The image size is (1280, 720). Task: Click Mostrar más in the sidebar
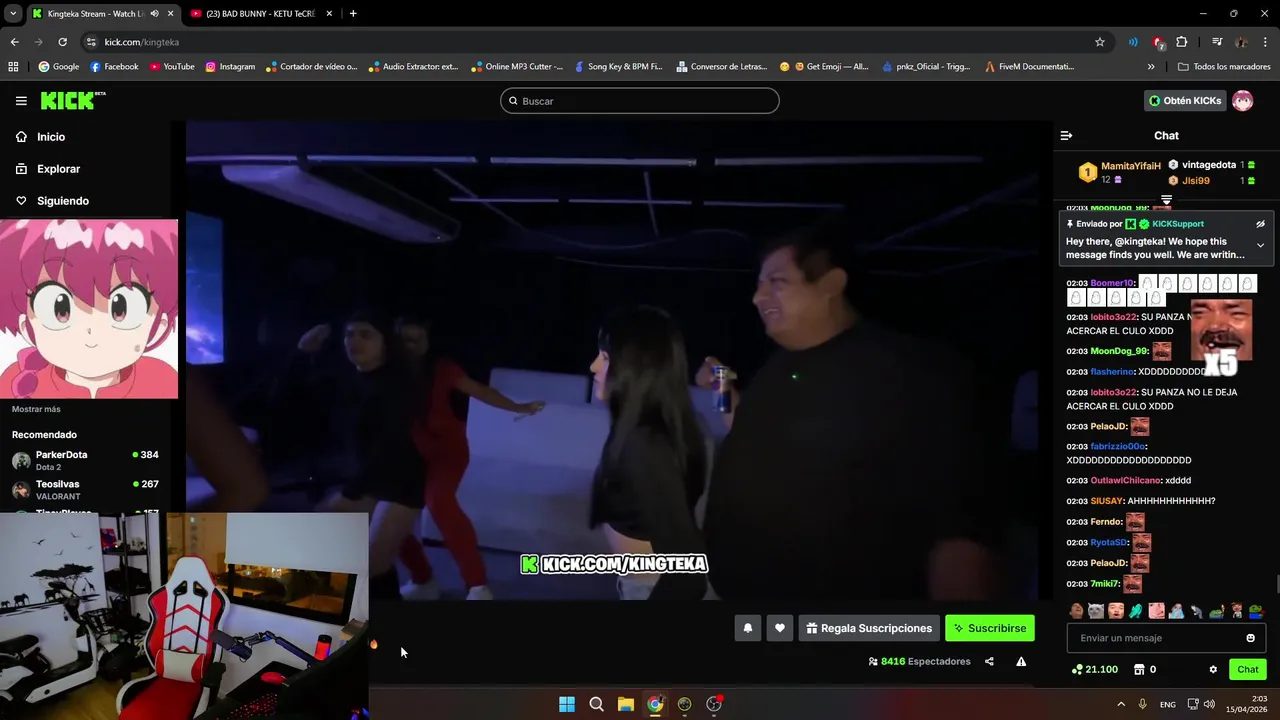[36, 409]
